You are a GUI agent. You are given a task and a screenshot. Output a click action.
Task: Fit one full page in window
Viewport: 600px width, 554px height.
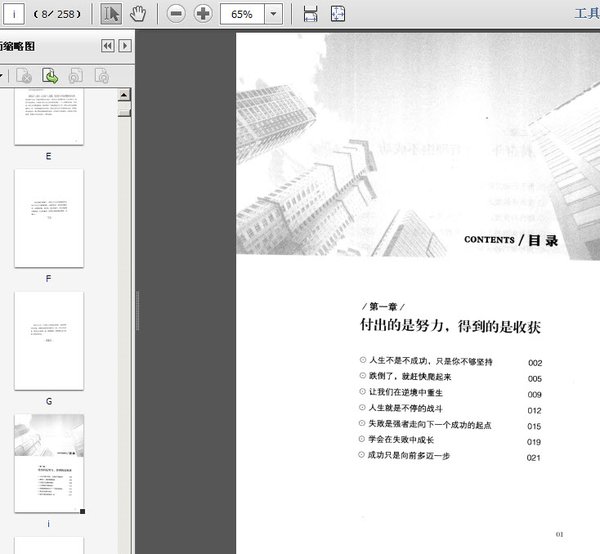338,14
